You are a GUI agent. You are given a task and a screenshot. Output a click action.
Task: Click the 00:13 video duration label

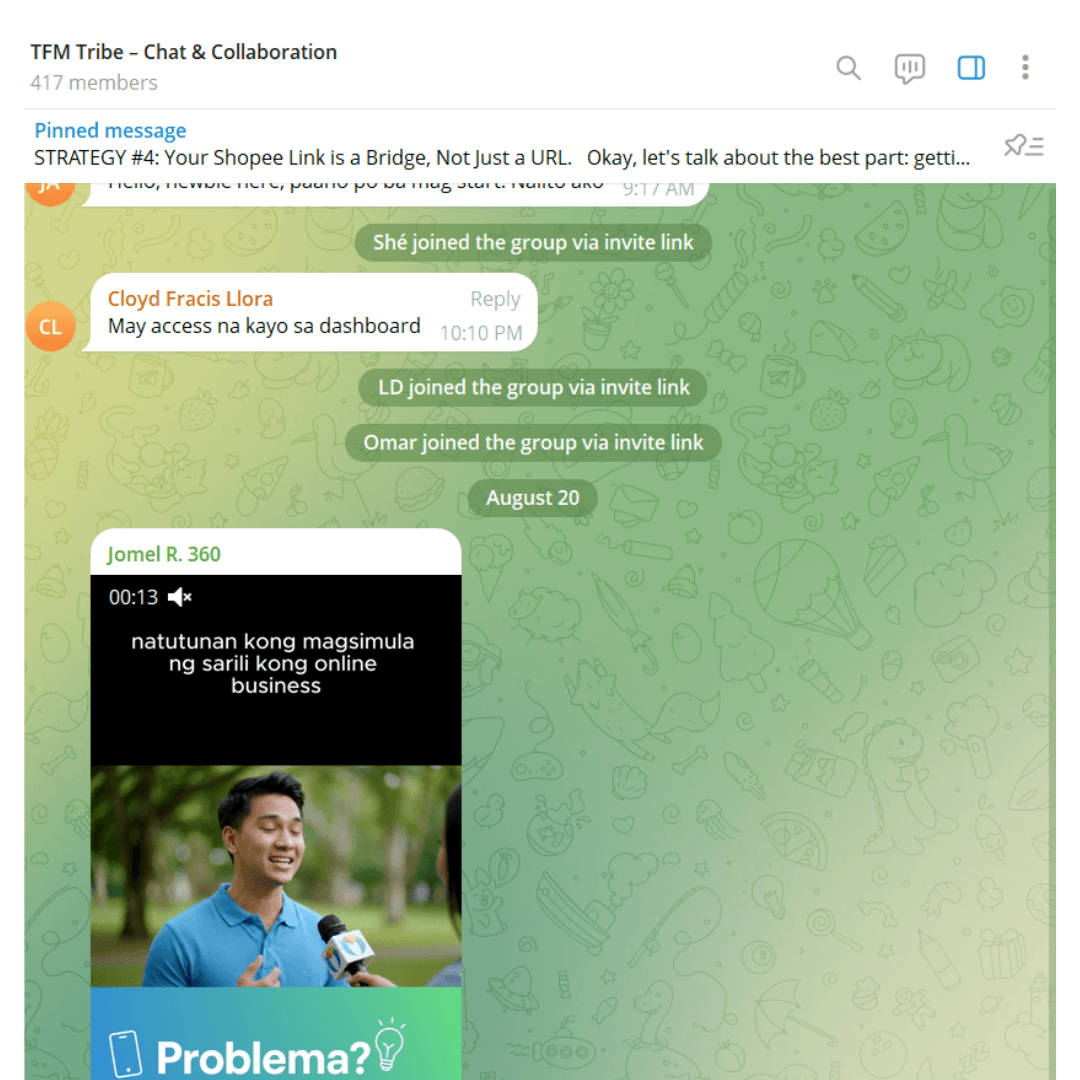pos(133,597)
